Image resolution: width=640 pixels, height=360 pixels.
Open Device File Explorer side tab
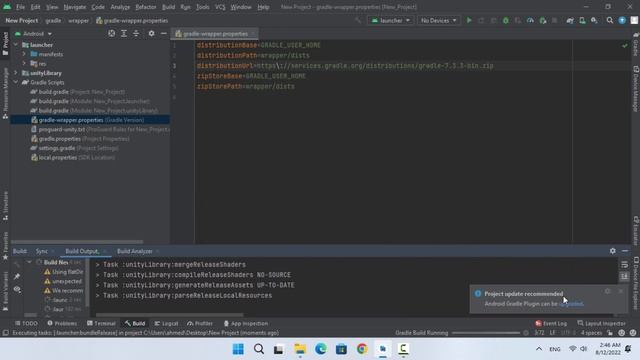[636, 283]
